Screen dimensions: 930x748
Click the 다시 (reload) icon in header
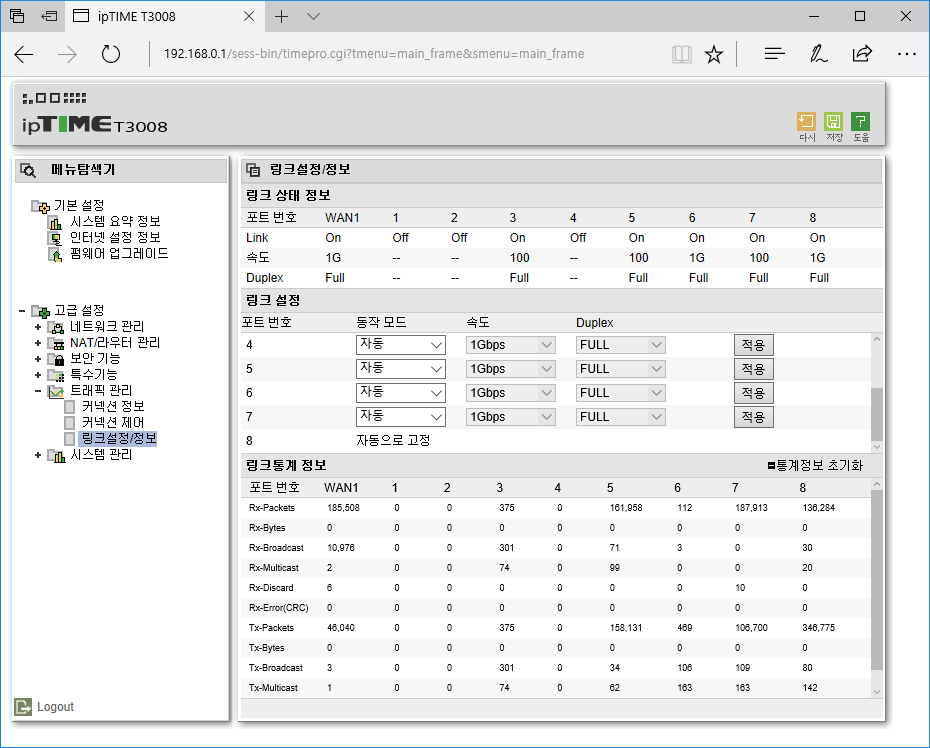[x=806, y=122]
